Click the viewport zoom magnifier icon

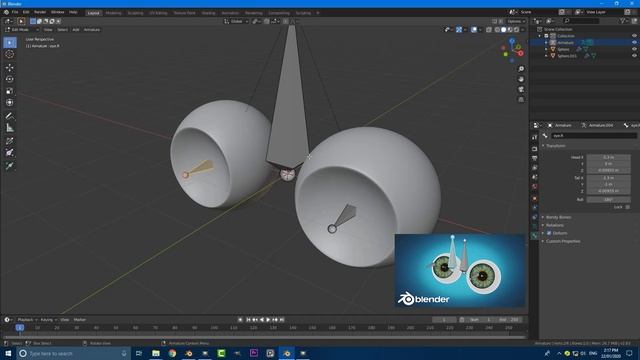click(521, 69)
